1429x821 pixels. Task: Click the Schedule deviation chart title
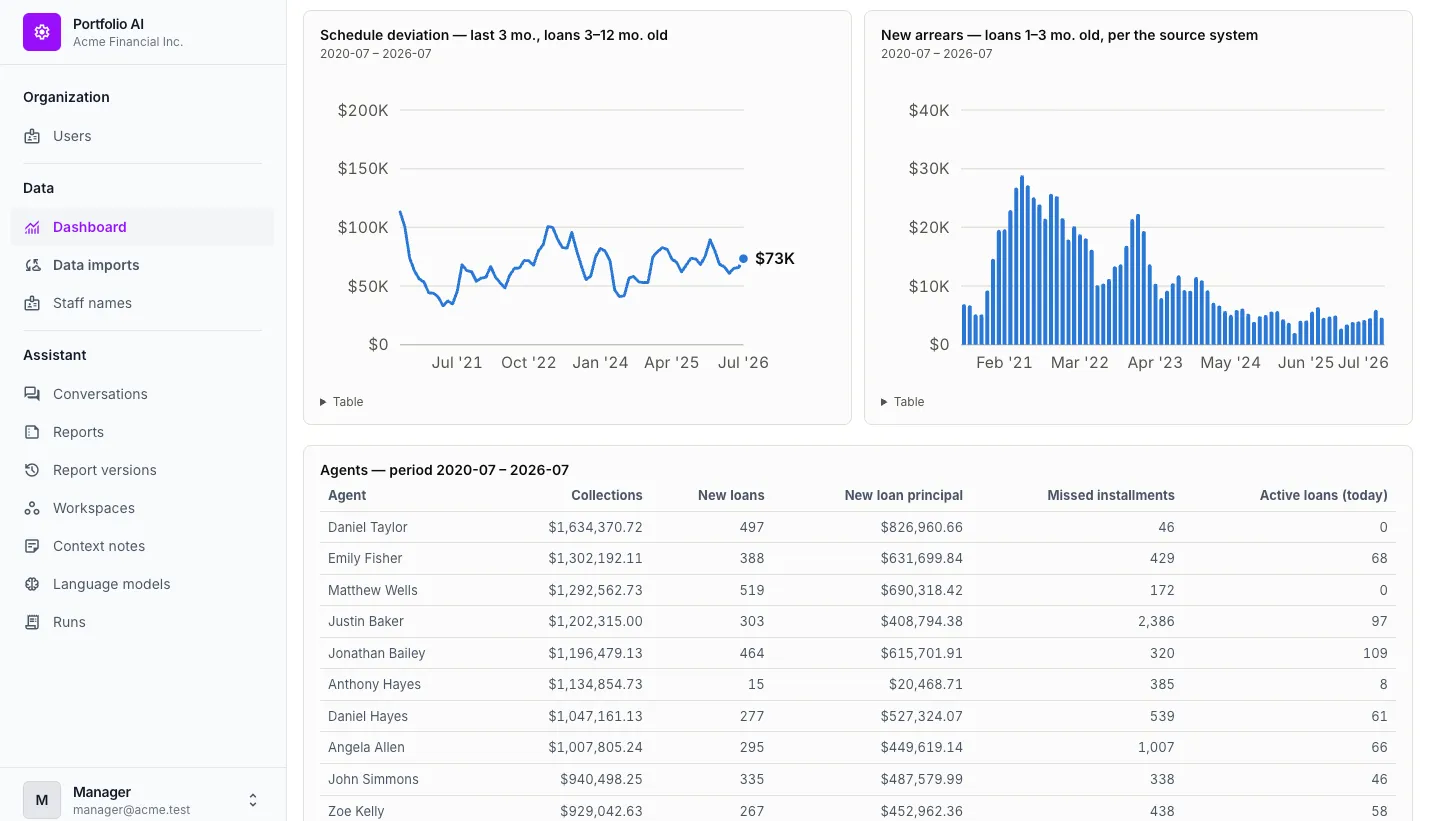[494, 35]
